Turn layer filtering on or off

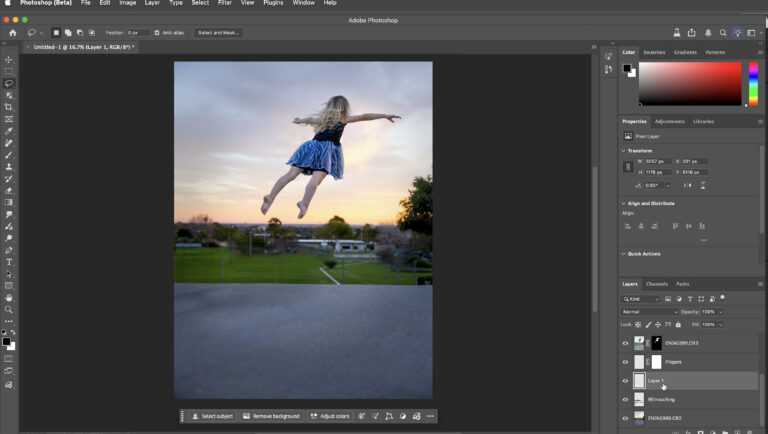click(722, 298)
